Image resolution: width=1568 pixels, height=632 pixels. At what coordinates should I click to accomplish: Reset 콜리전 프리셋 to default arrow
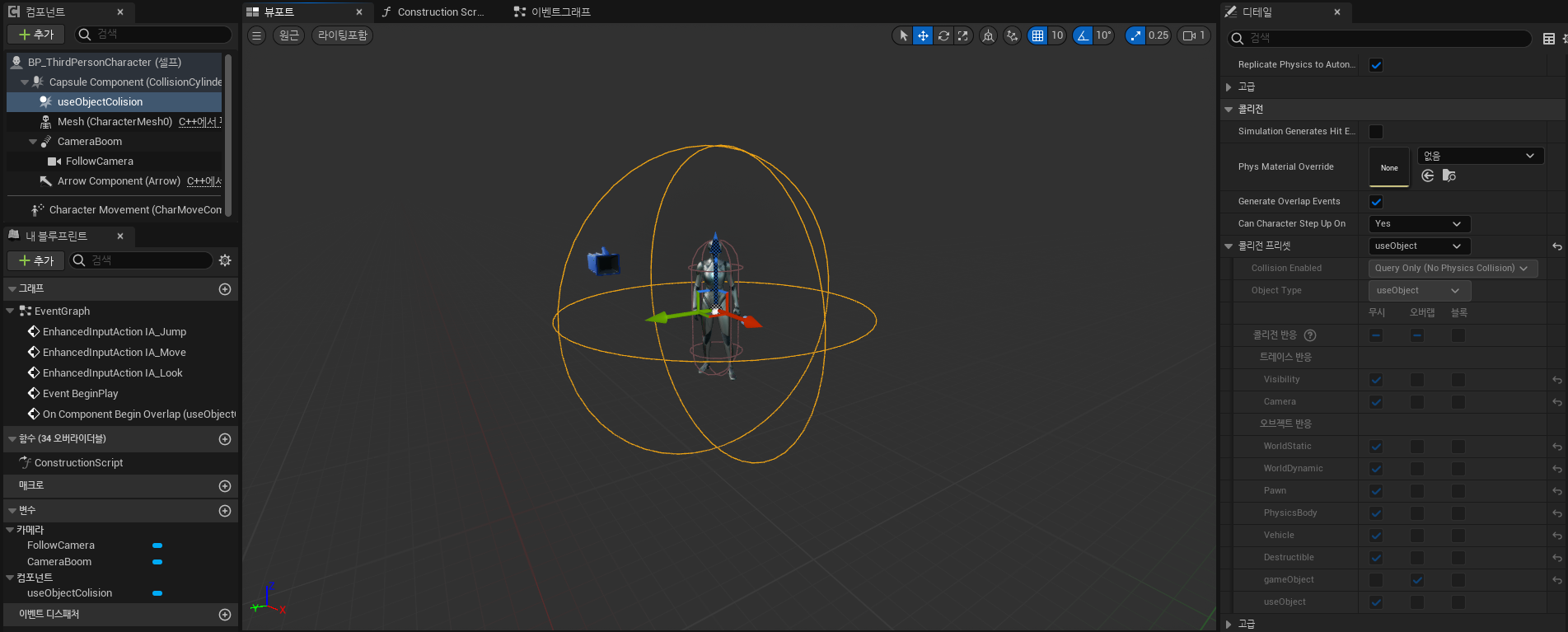click(x=1557, y=246)
